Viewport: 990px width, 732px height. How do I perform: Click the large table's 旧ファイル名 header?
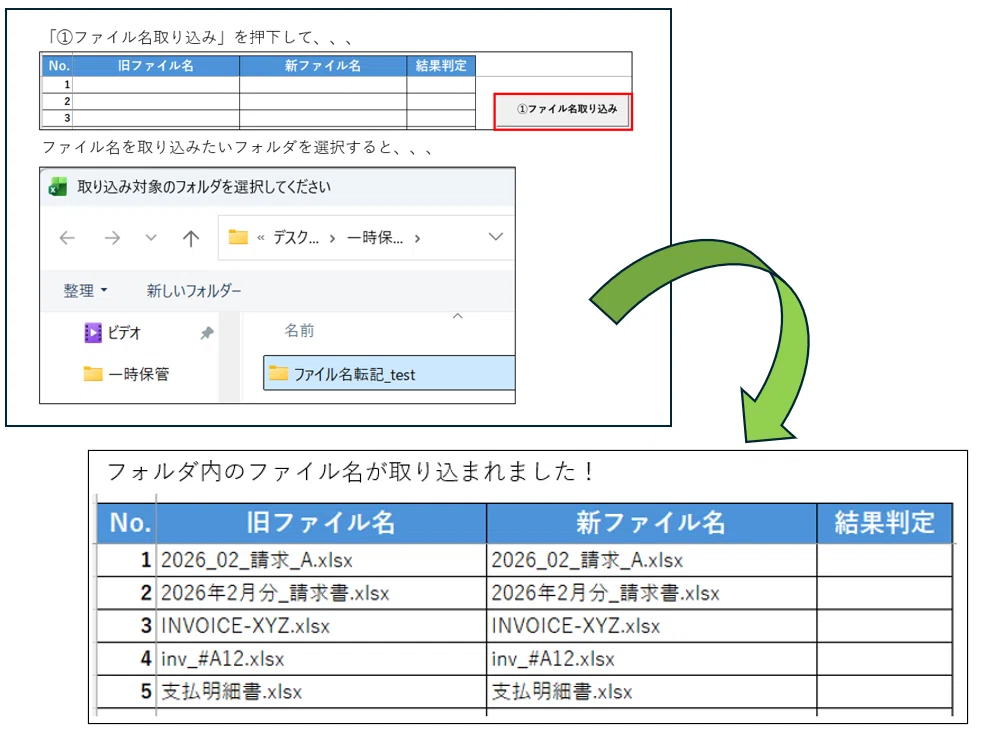[321, 523]
